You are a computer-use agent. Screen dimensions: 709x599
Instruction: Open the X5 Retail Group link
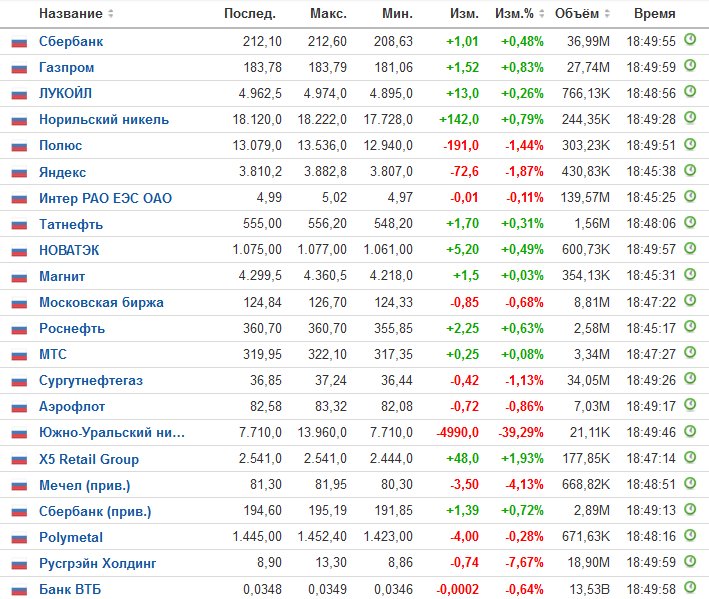89,459
